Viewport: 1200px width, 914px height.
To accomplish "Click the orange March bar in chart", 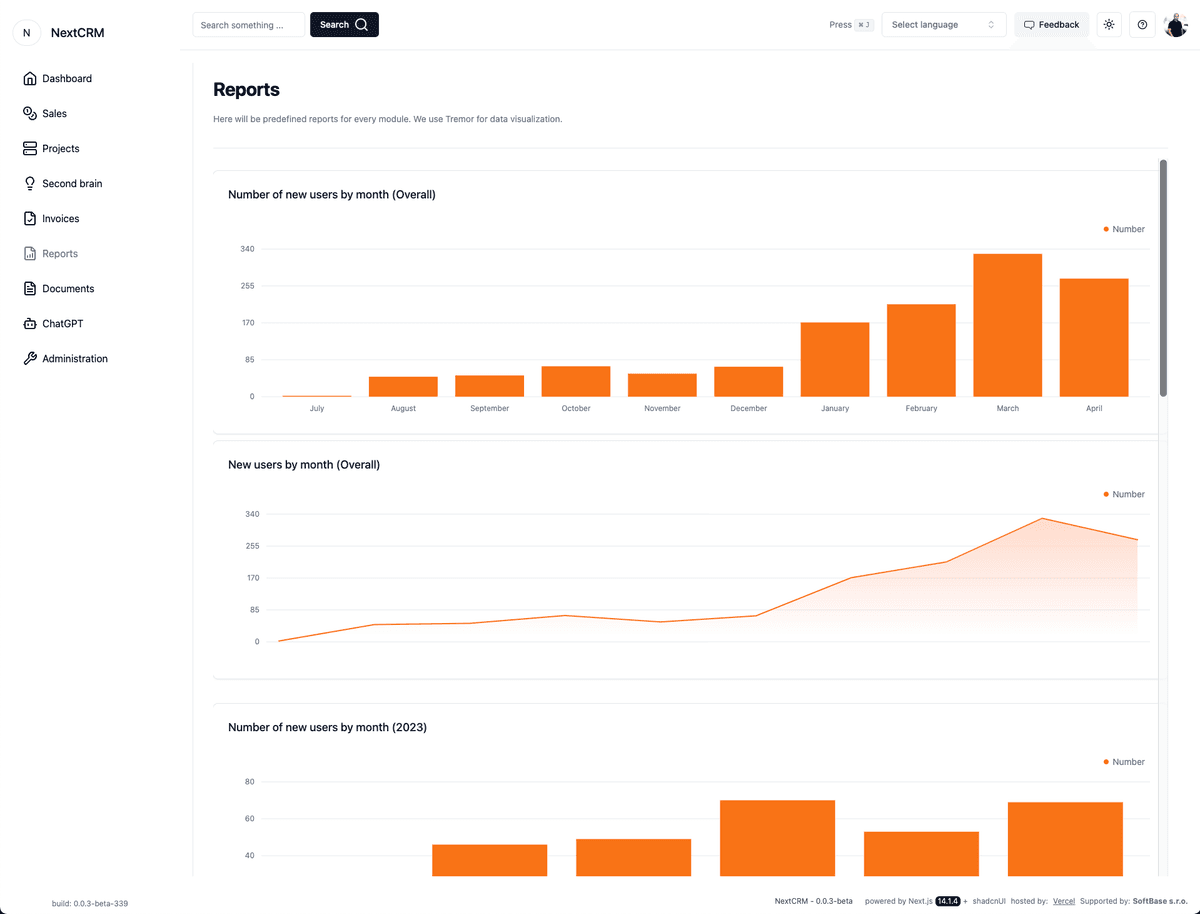I will click(x=1007, y=325).
